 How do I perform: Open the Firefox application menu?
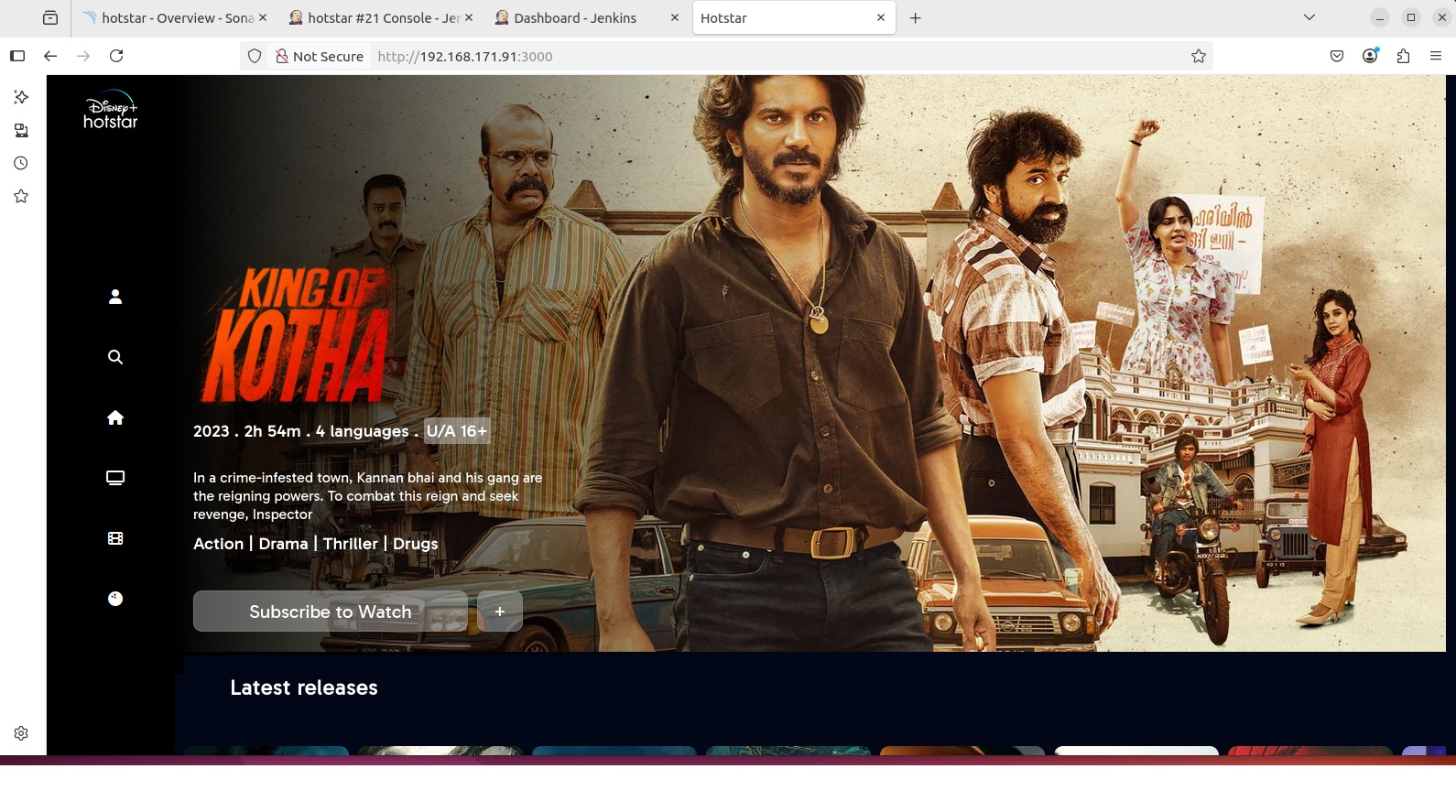[1436, 56]
